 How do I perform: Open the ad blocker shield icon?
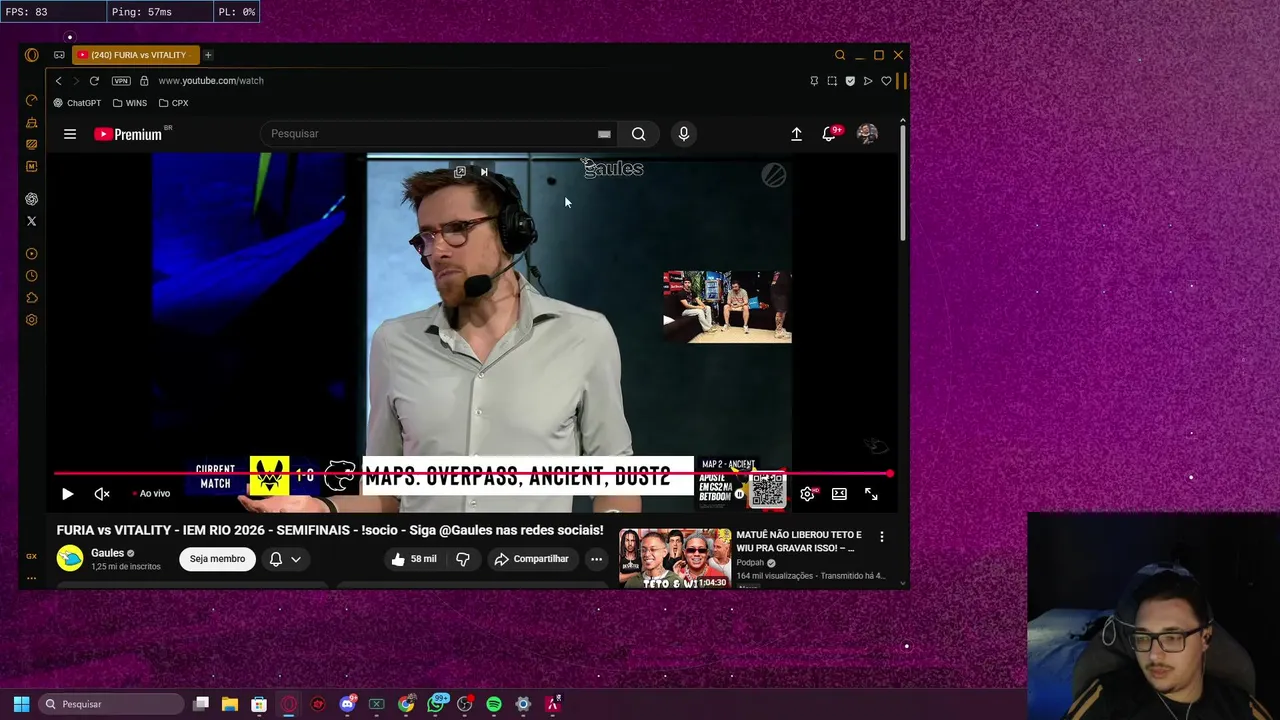[x=850, y=81]
